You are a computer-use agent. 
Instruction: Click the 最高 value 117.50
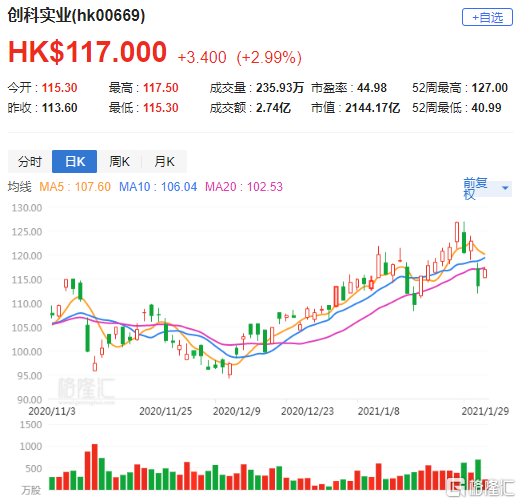(x=161, y=88)
